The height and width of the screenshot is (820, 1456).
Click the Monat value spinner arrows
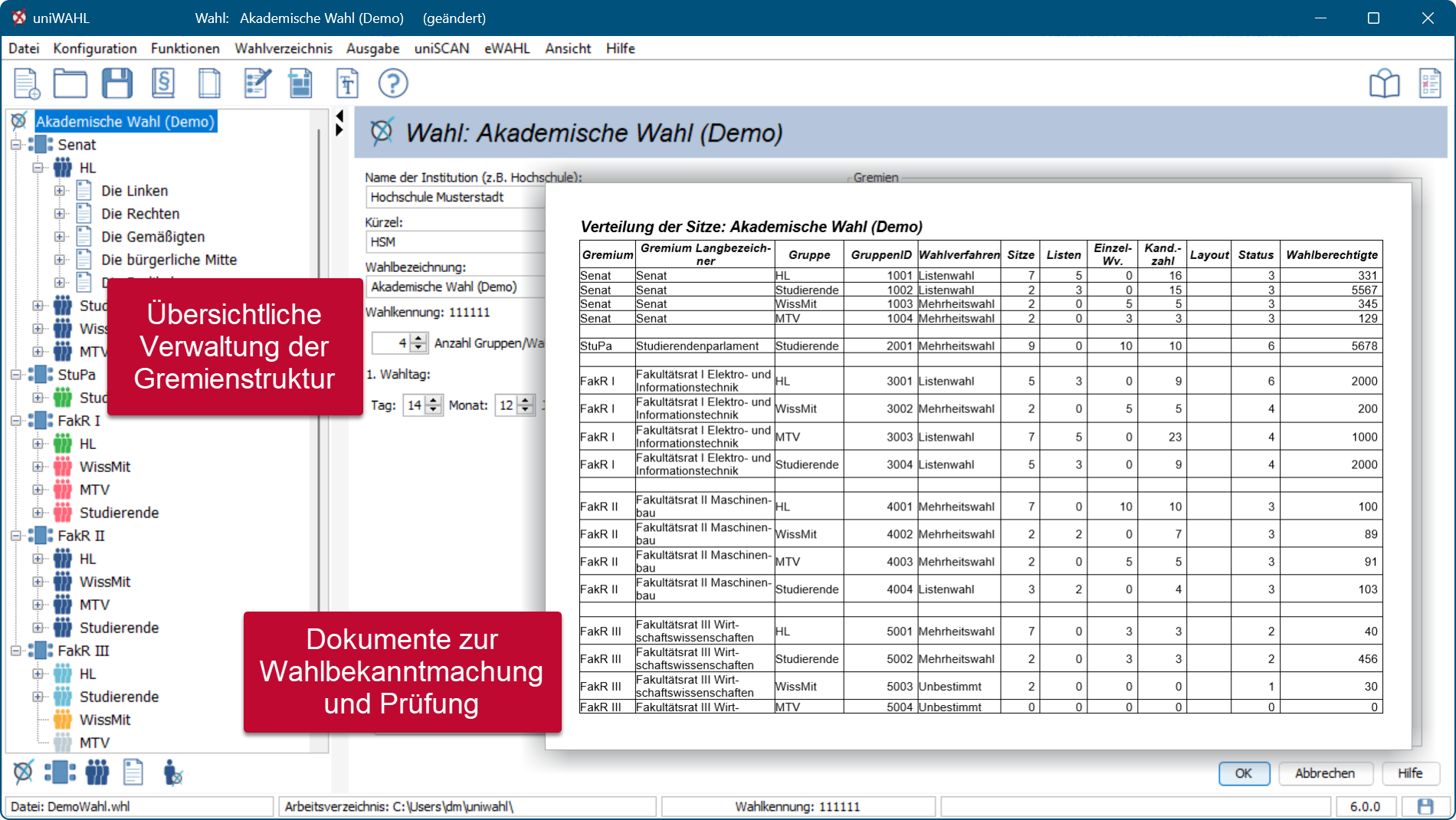526,405
